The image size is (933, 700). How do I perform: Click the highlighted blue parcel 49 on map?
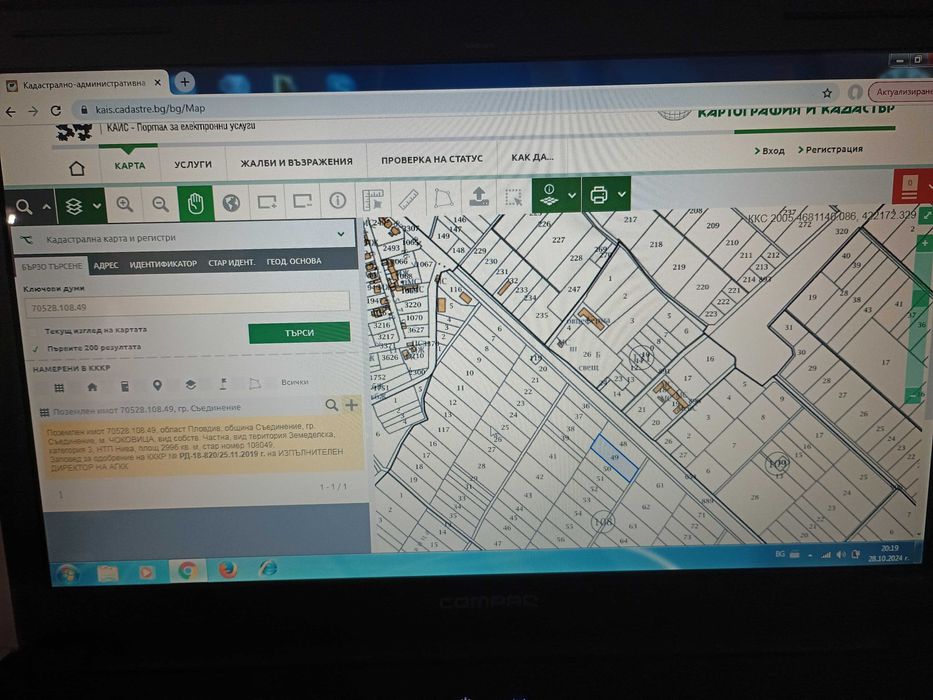(615, 458)
